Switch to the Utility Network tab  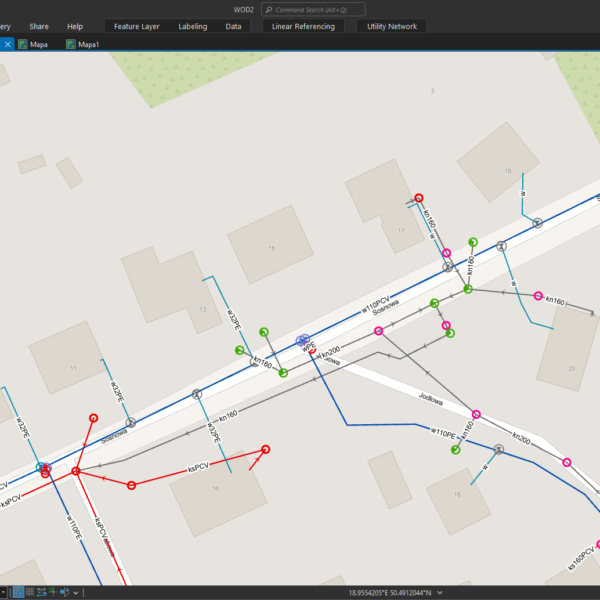pos(391,26)
